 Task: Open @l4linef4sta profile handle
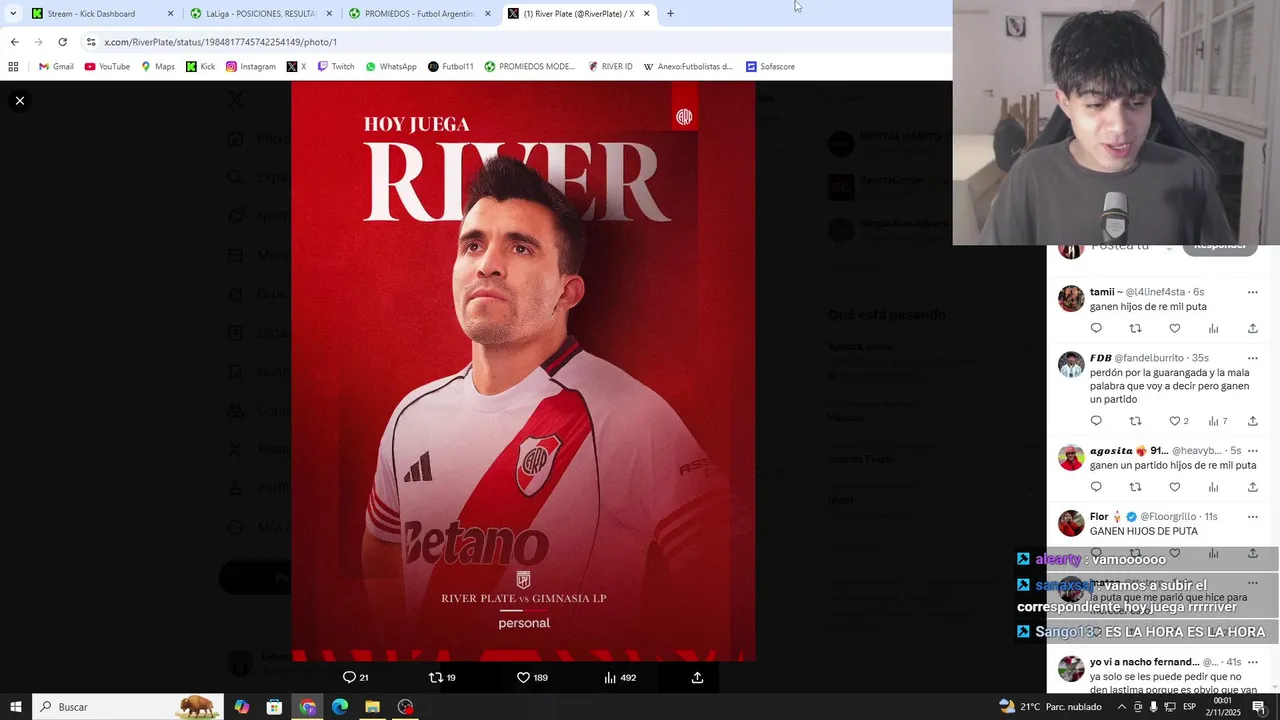point(1155,292)
